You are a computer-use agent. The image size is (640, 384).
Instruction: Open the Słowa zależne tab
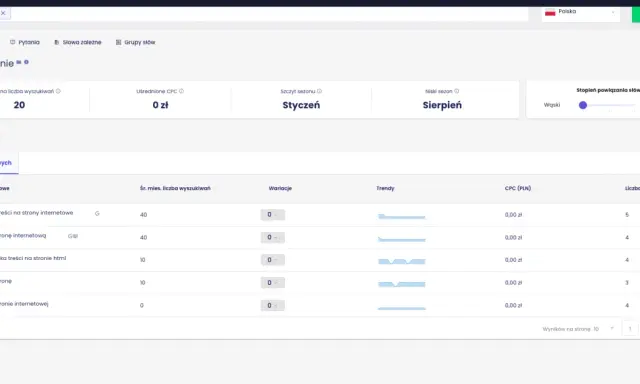pos(78,42)
